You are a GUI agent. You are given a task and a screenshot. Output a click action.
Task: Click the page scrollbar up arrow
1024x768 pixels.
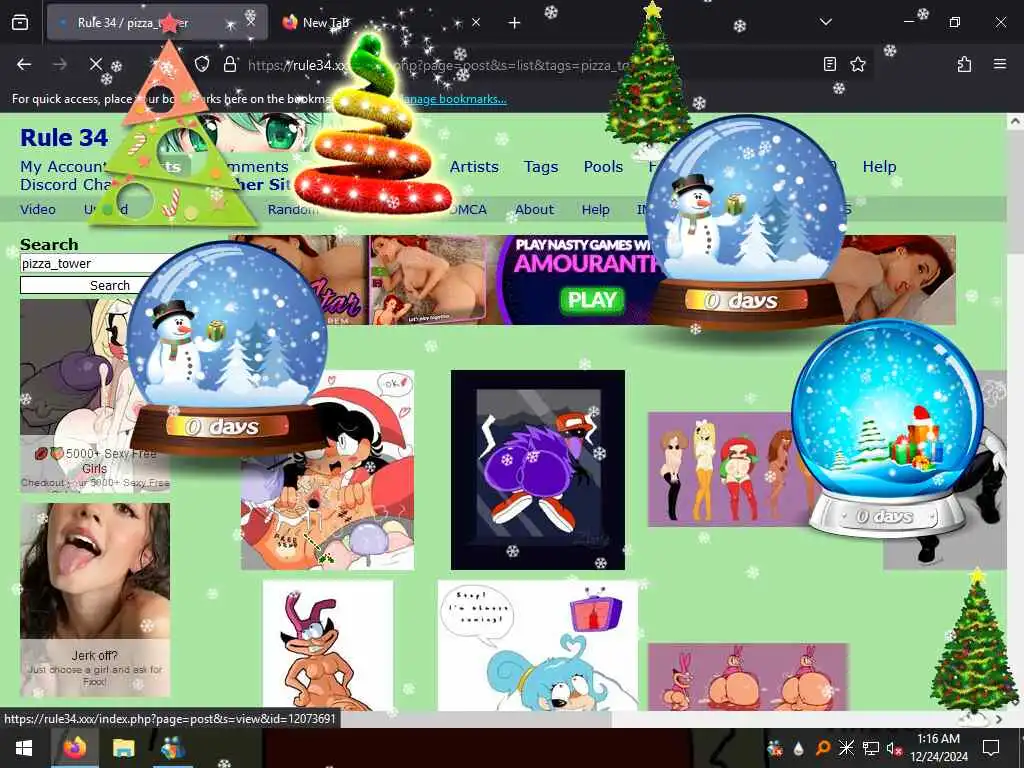[1015, 121]
